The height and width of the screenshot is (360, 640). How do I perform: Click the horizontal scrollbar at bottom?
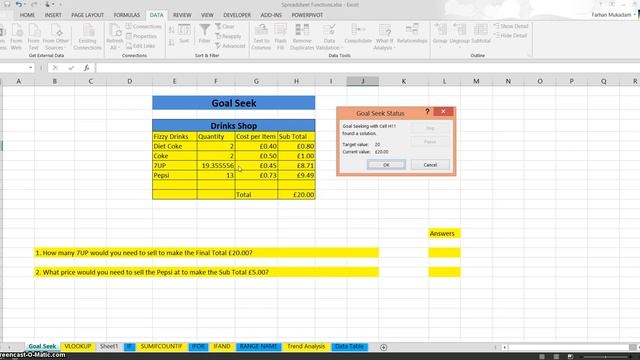(567, 347)
